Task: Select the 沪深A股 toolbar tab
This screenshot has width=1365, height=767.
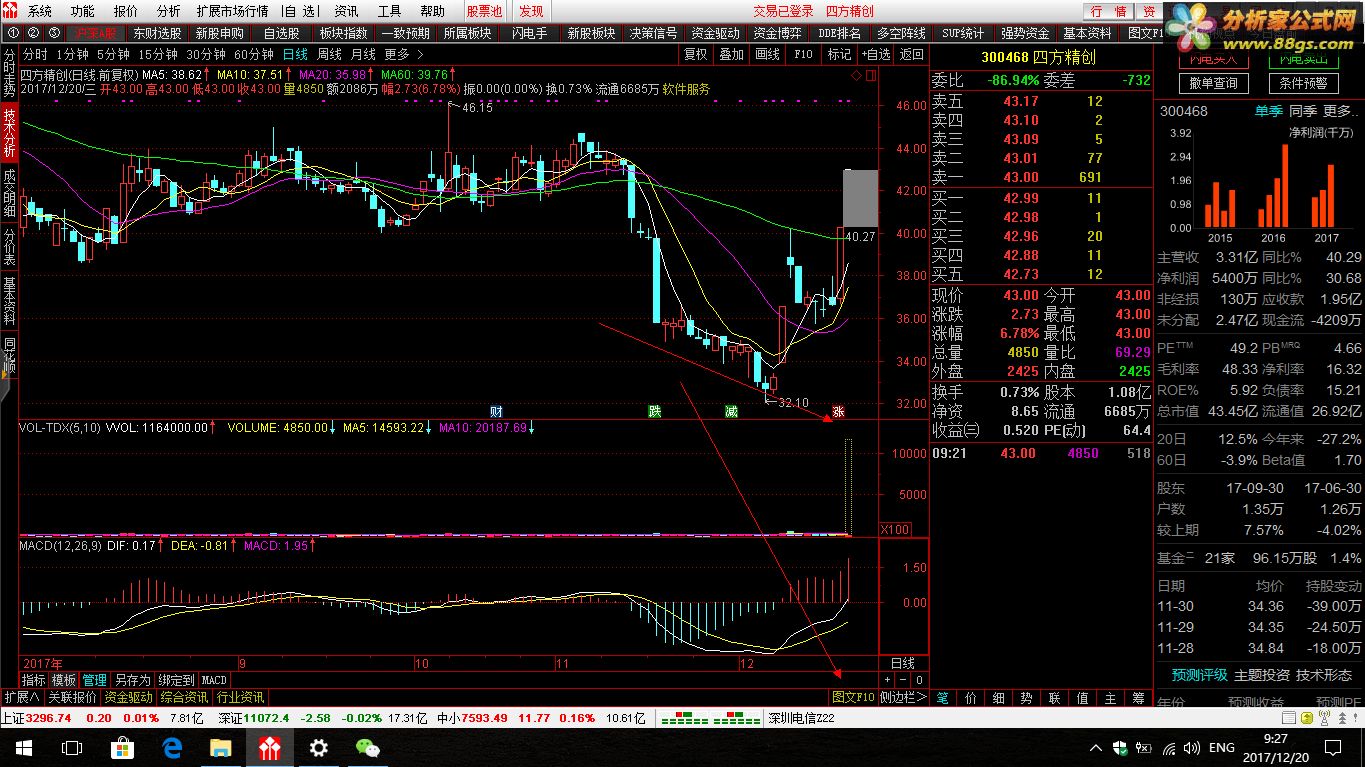Action: click(95, 33)
